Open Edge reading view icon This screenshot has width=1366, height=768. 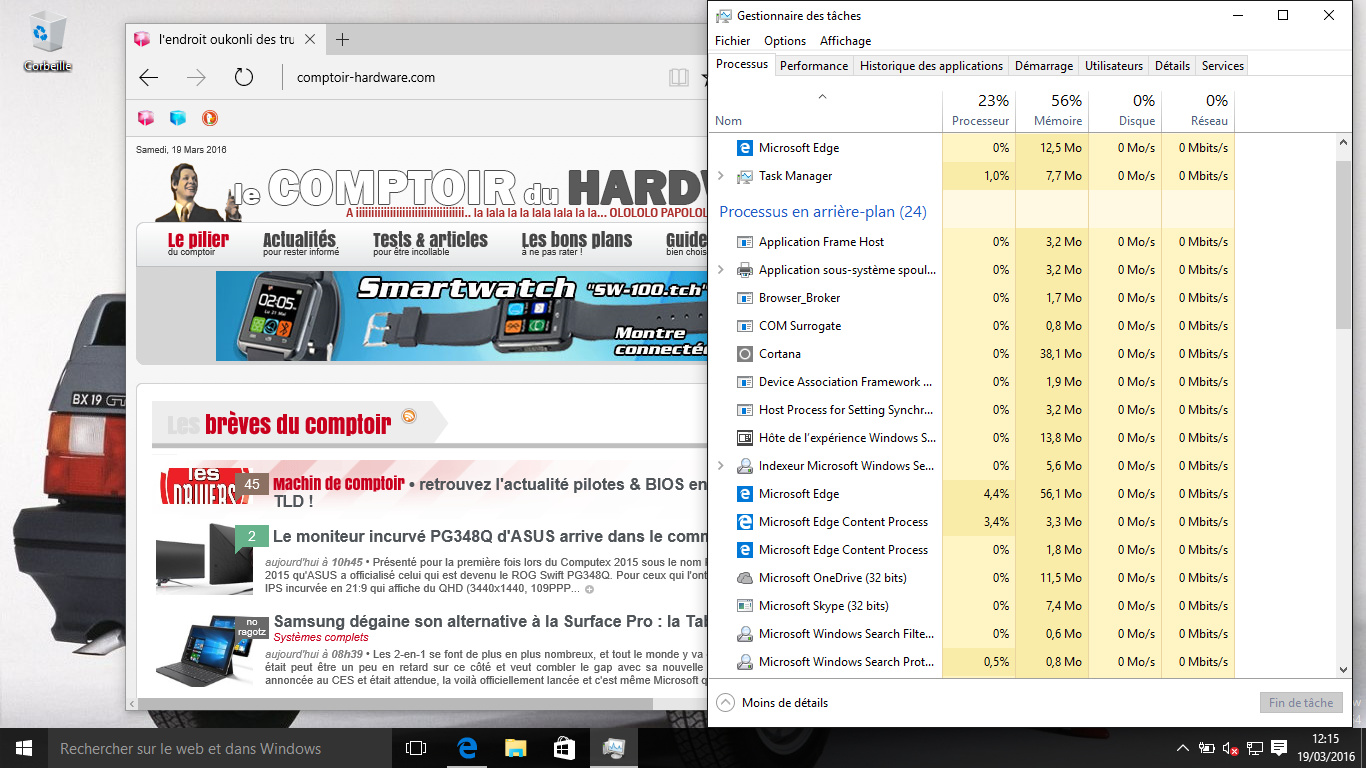click(x=679, y=77)
